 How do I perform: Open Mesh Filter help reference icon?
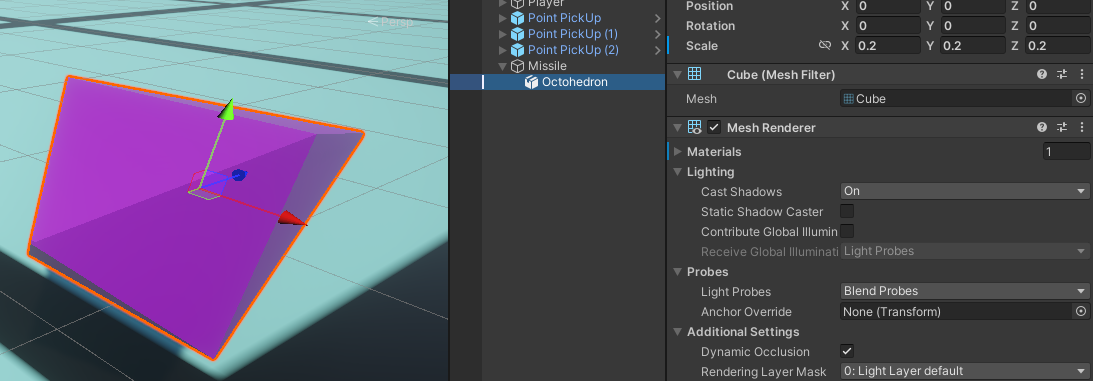[x=1041, y=75]
